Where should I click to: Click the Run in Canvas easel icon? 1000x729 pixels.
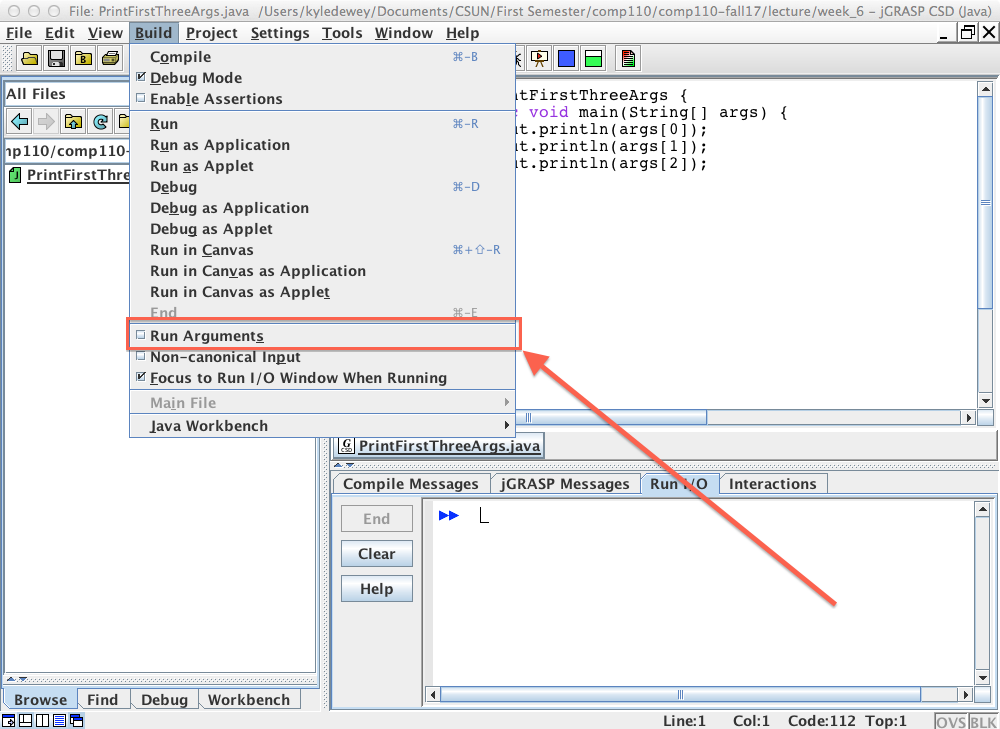point(539,58)
